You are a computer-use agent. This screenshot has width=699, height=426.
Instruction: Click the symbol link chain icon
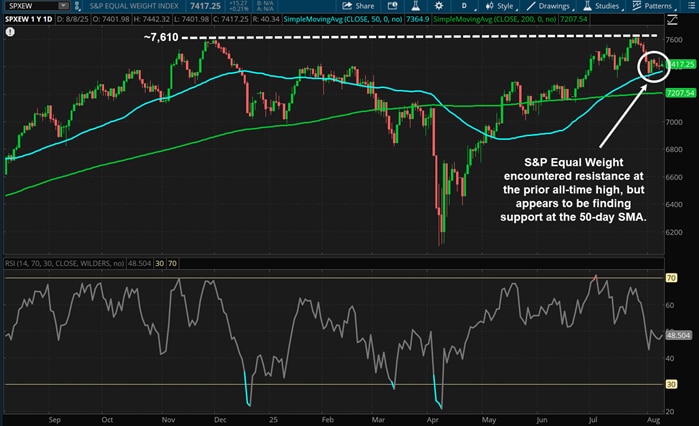[77, 6]
